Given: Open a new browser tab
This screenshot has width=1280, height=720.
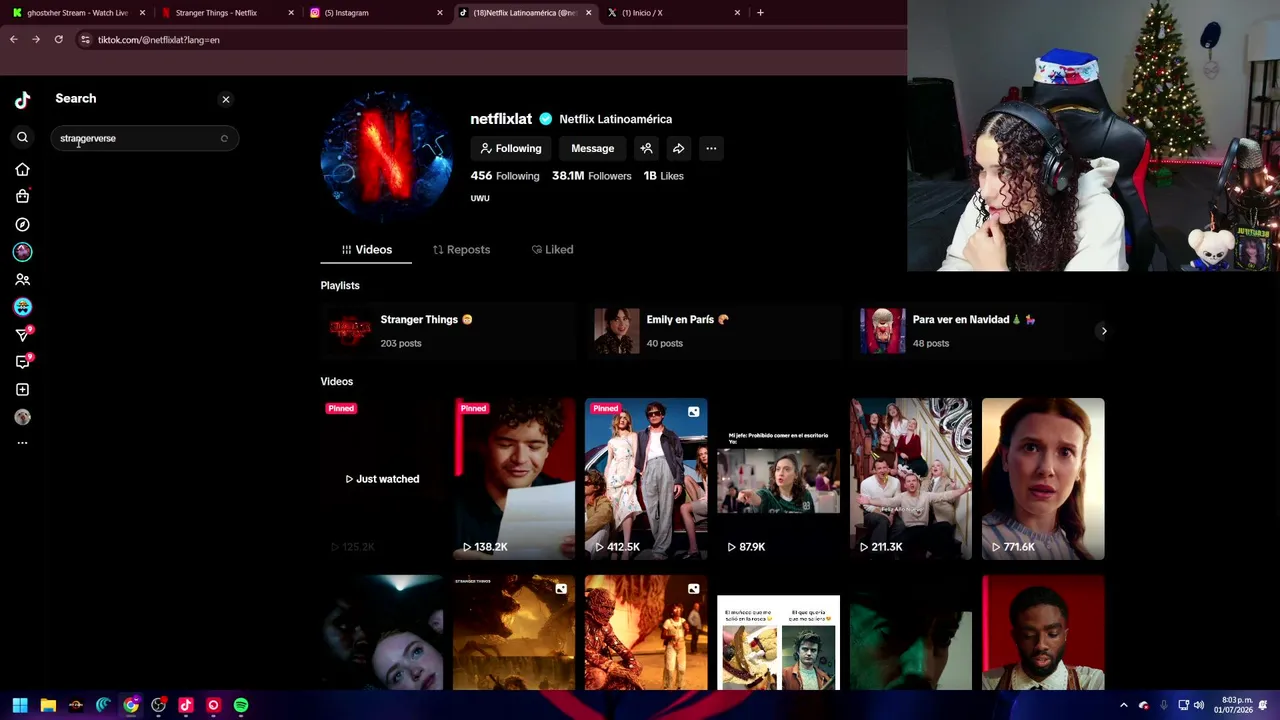Looking at the screenshot, I should point(760,13).
